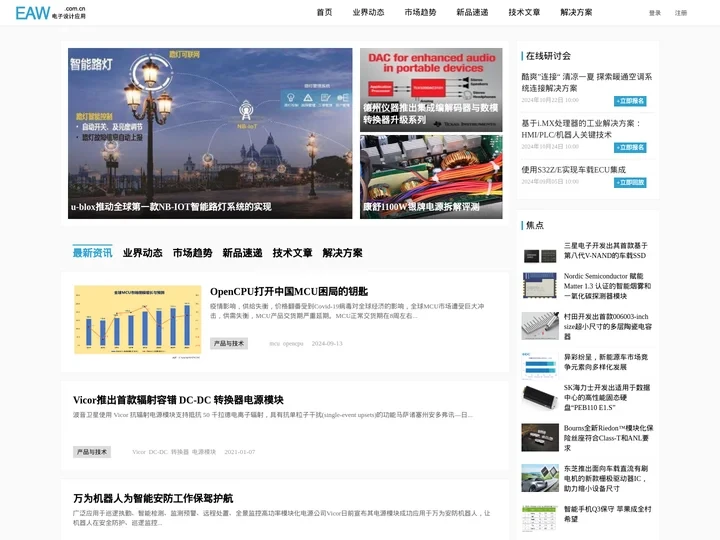This screenshot has height=540, width=720.
Task: Click the opencpu tag link
Action: coord(293,343)
